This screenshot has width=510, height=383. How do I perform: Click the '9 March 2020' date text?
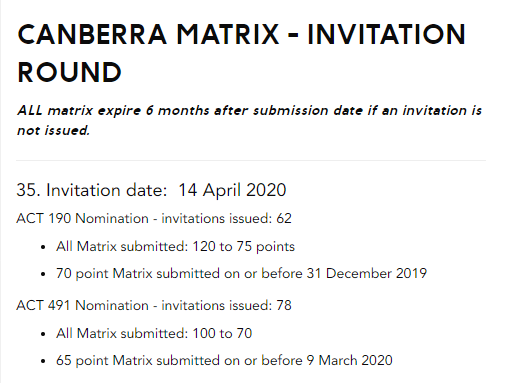point(350,360)
